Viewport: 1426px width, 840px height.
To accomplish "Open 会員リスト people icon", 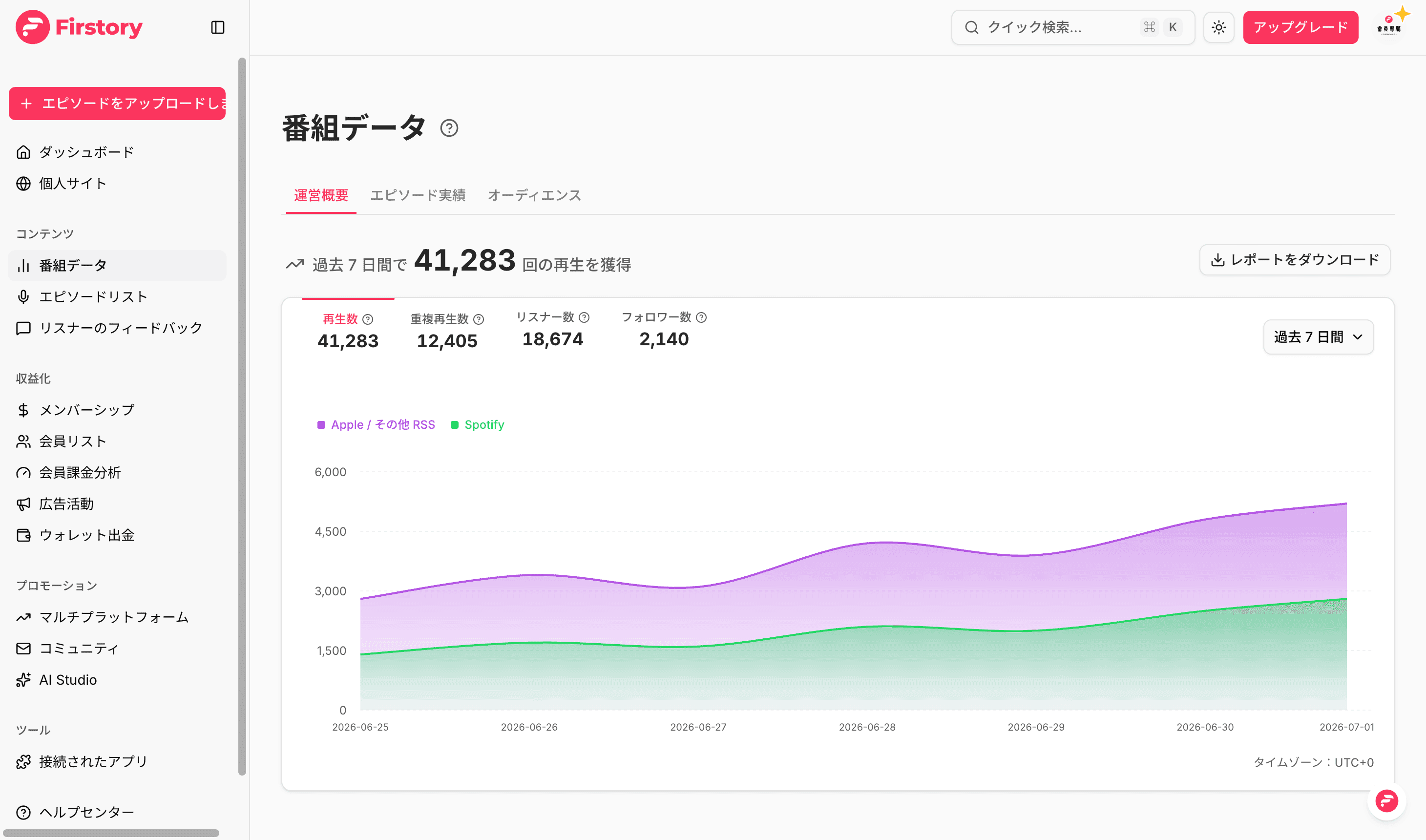I will click(x=23, y=441).
